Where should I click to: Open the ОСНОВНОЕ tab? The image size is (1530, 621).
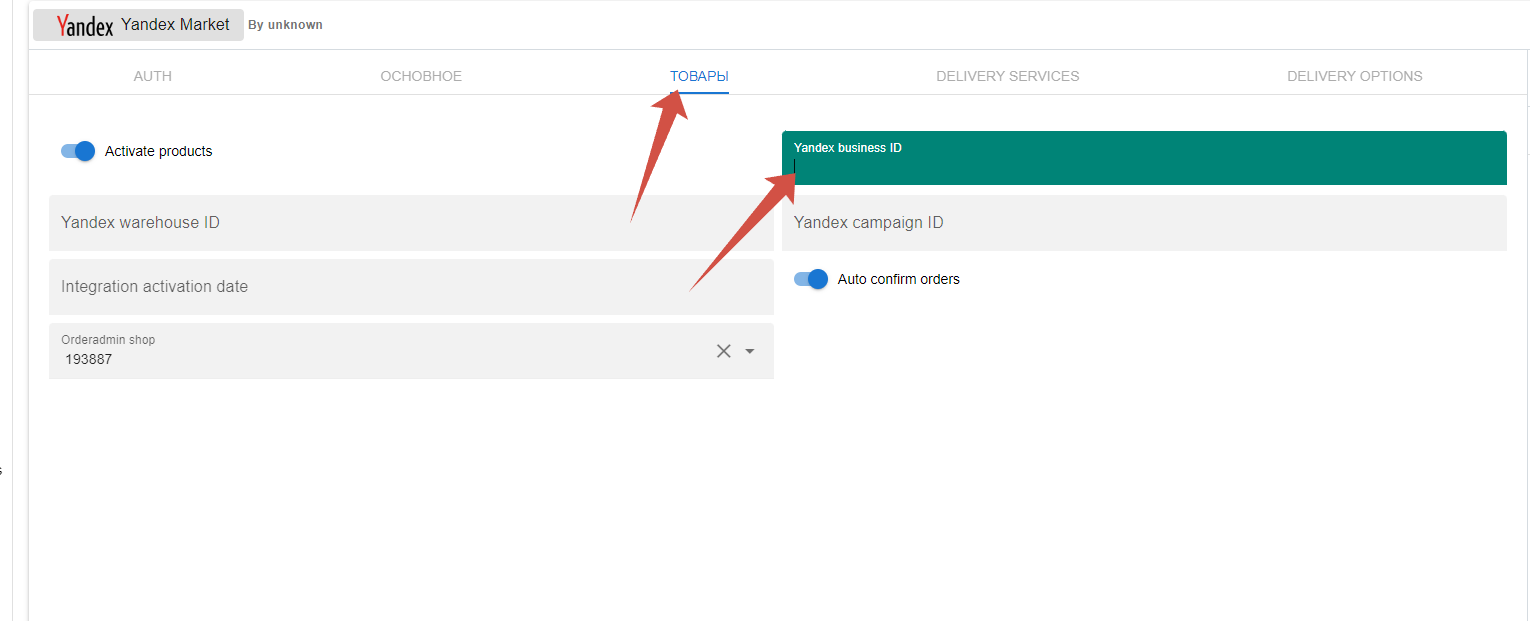click(421, 76)
